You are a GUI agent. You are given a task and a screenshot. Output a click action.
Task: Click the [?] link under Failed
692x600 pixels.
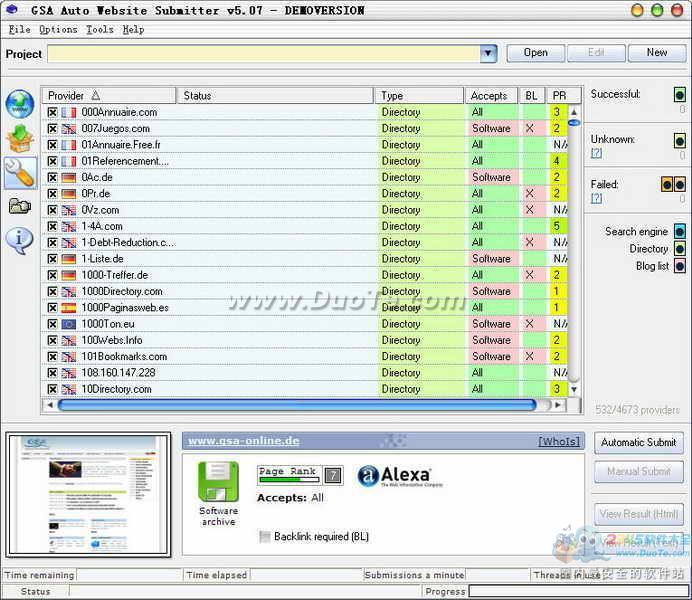click(596, 198)
